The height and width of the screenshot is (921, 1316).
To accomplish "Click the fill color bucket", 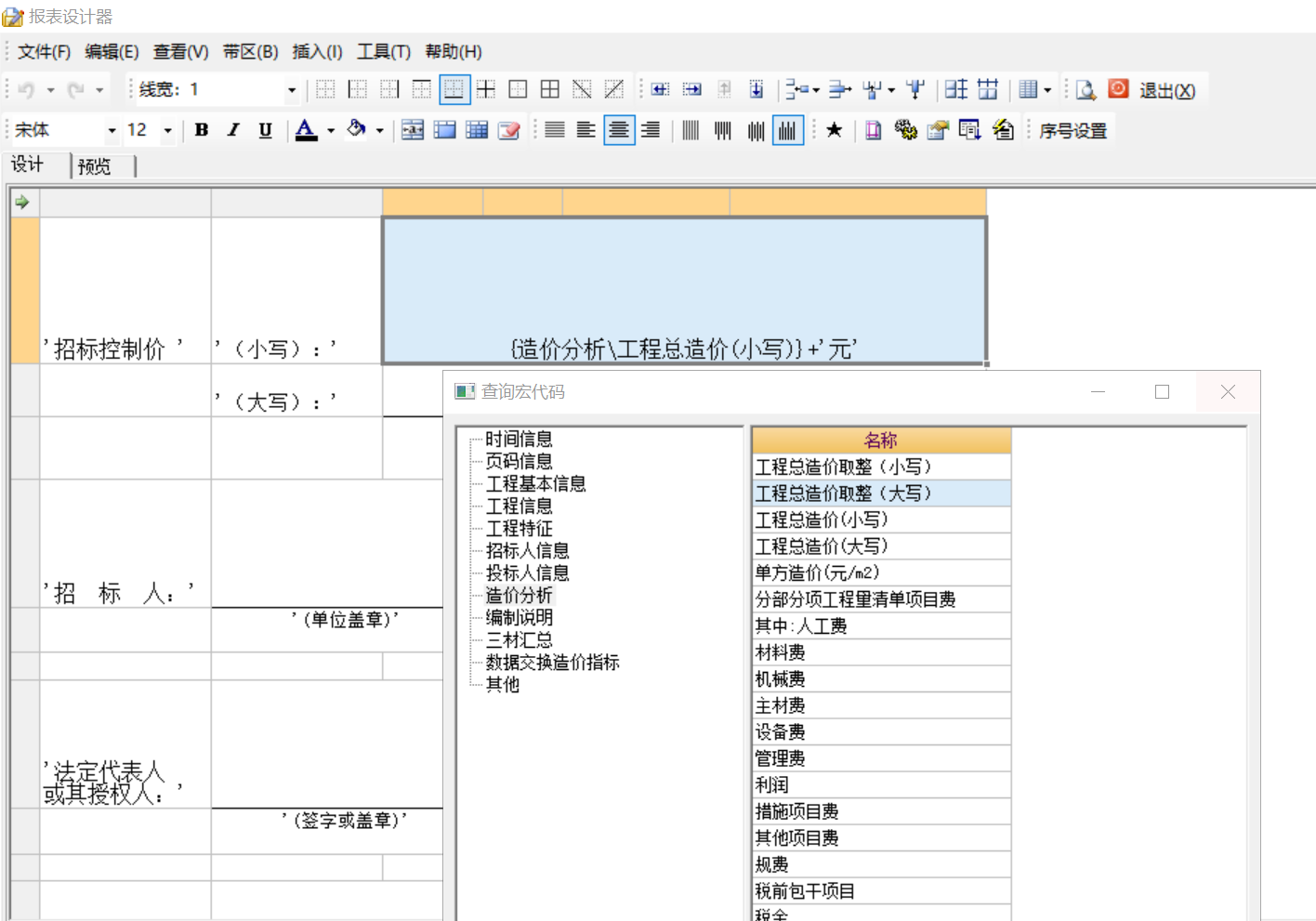I will click(356, 130).
